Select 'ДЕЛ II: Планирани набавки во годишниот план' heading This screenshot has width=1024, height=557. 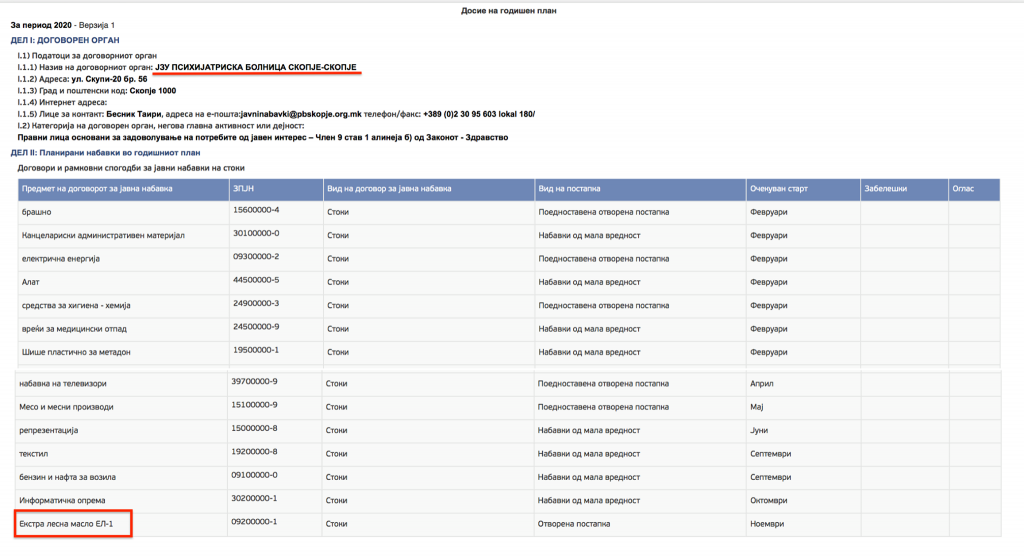pos(105,152)
